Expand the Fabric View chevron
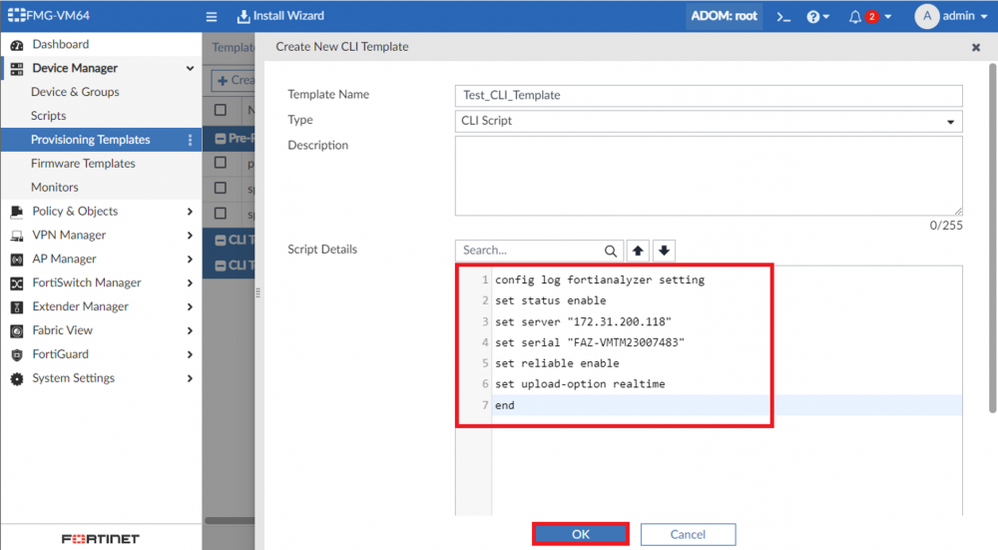 (190, 330)
